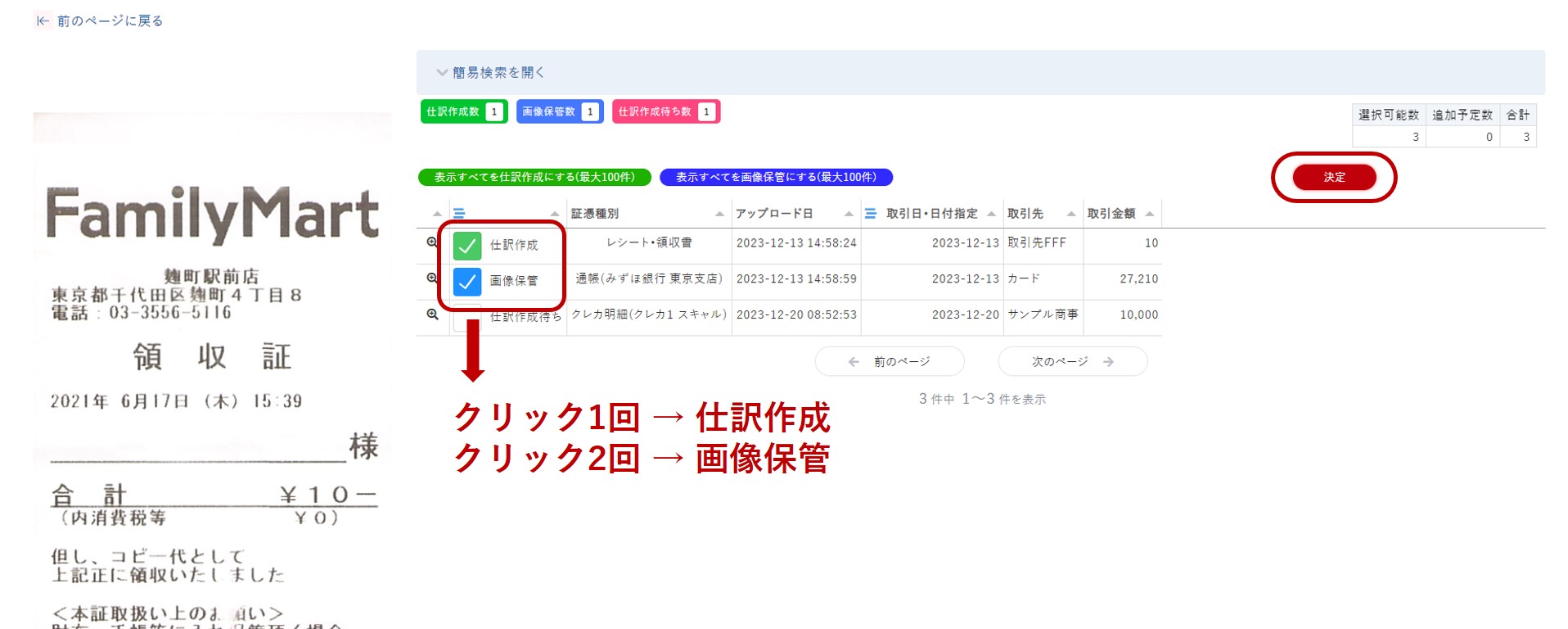Magnify the クレカ明細 row document
This screenshot has height=629, width=1568.
[432, 314]
